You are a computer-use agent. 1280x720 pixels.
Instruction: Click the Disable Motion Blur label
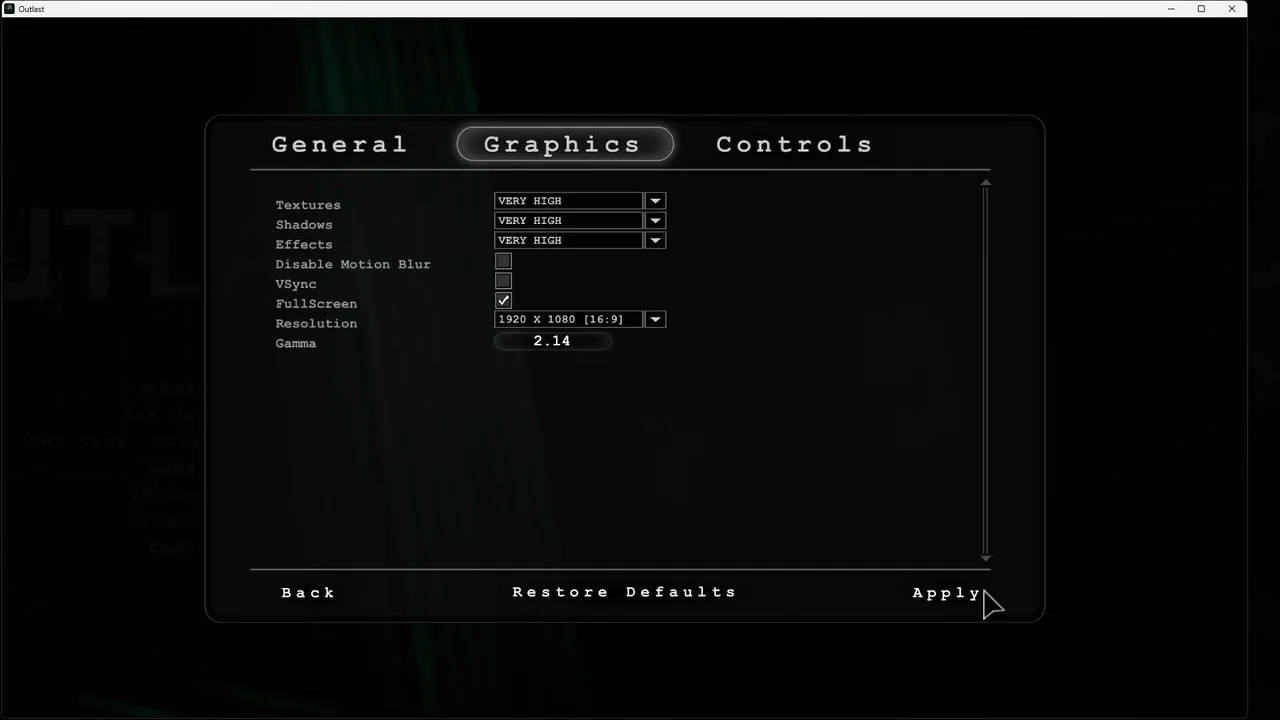coord(353,264)
